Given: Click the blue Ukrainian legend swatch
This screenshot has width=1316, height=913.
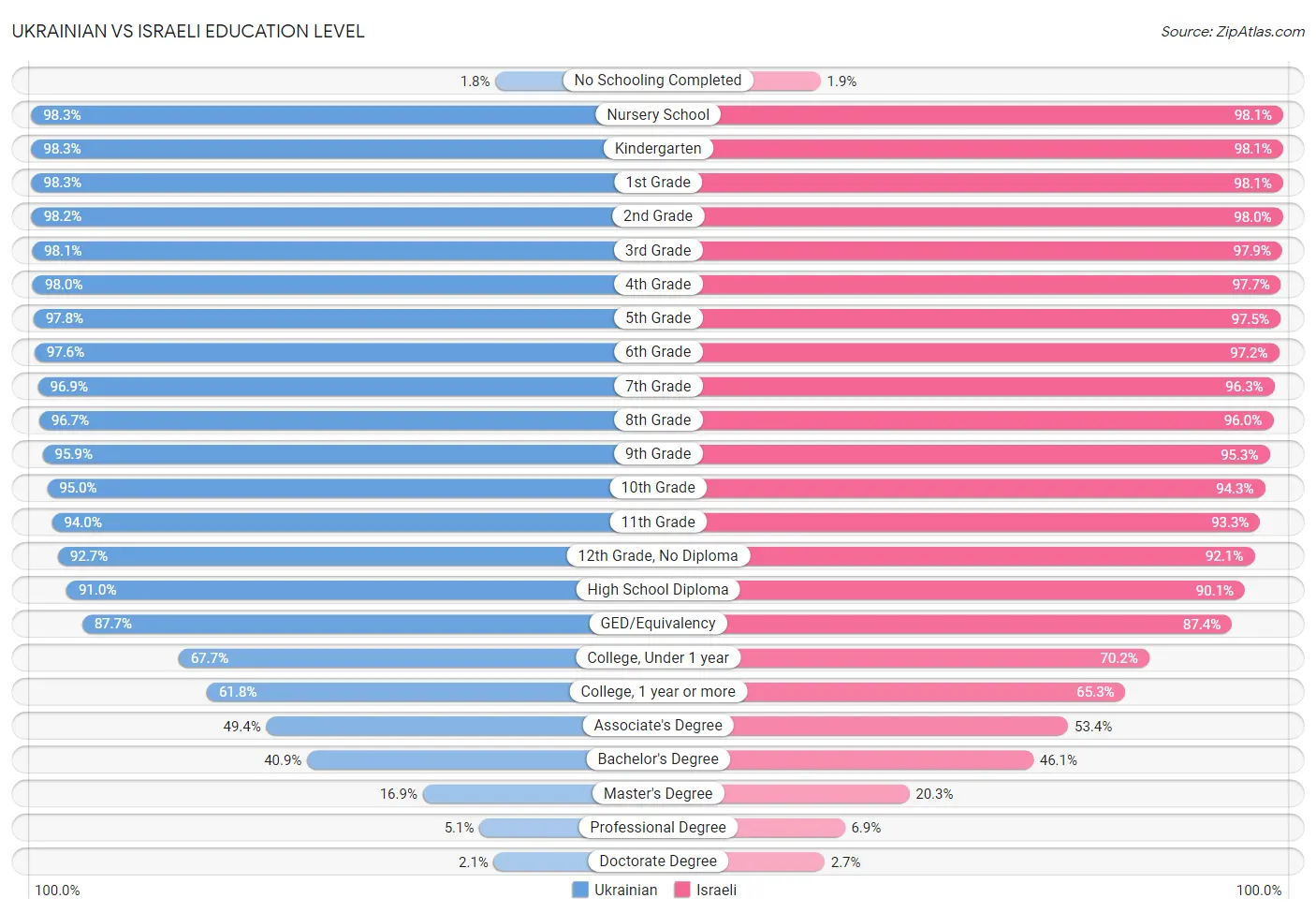Looking at the screenshot, I should point(580,890).
